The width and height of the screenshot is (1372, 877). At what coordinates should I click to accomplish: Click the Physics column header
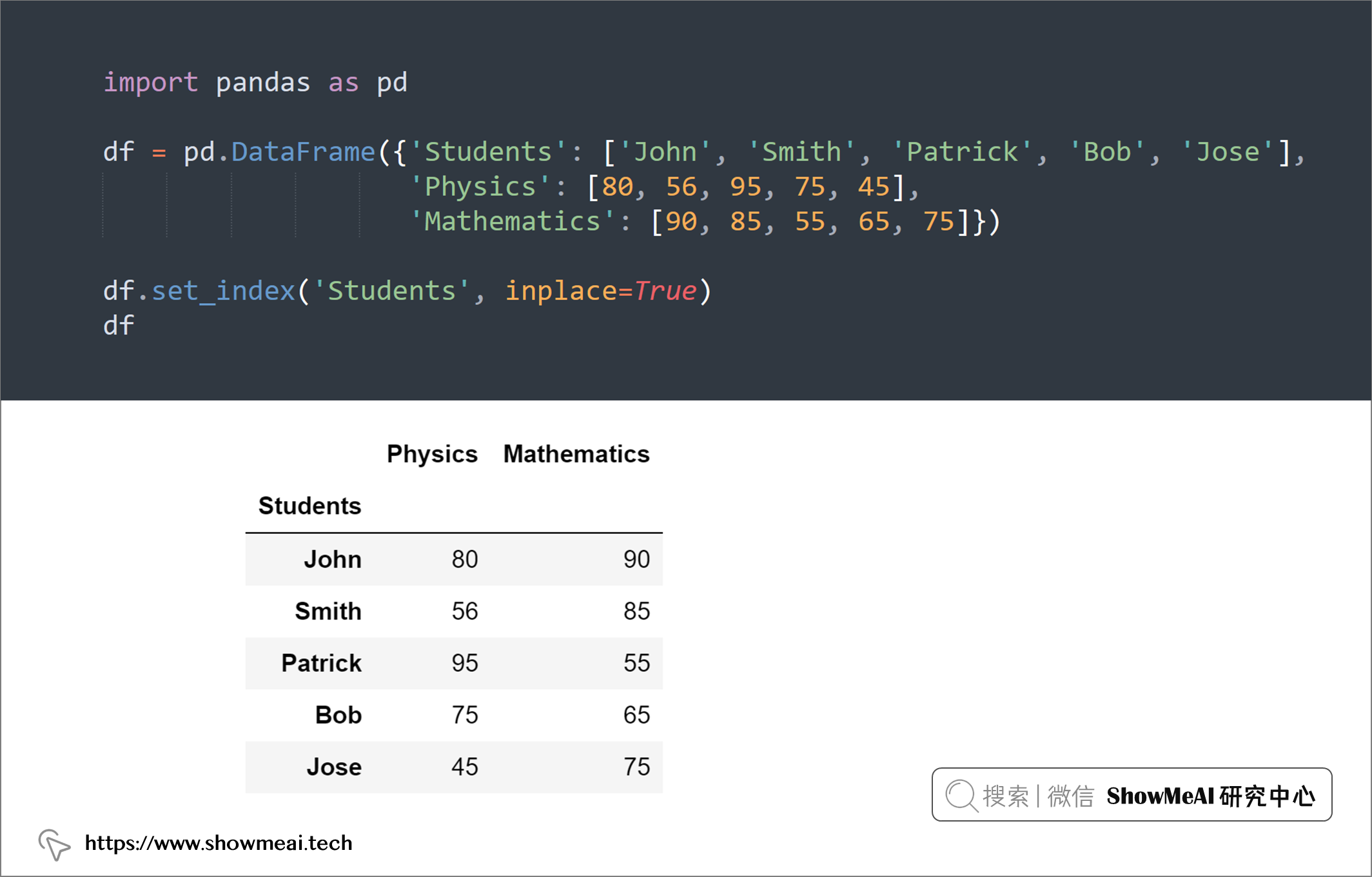pyautogui.click(x=432, y=455)
